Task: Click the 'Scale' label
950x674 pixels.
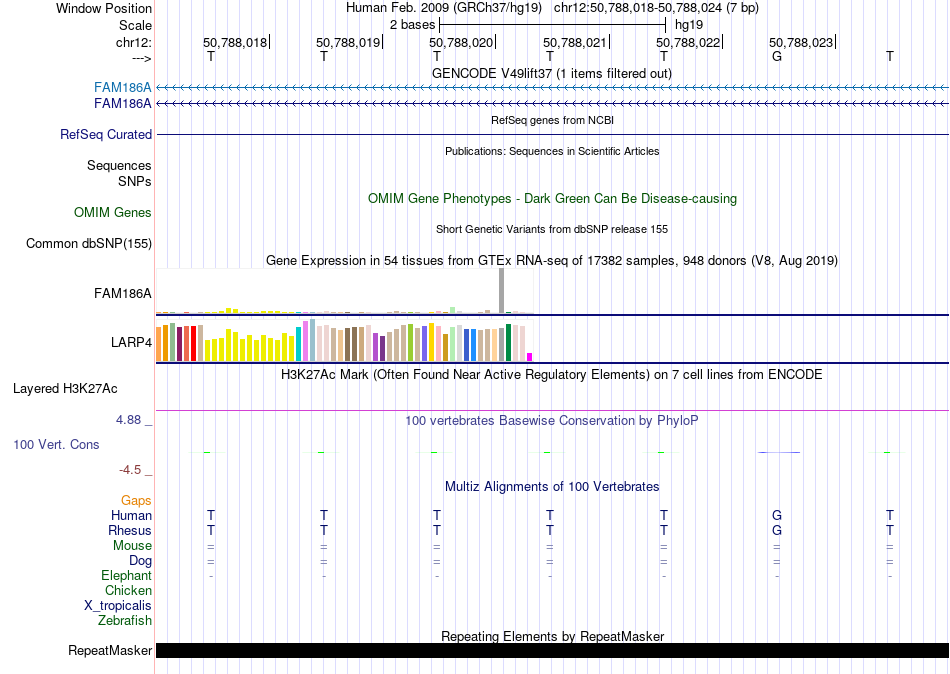Action: tap(135, 25)
